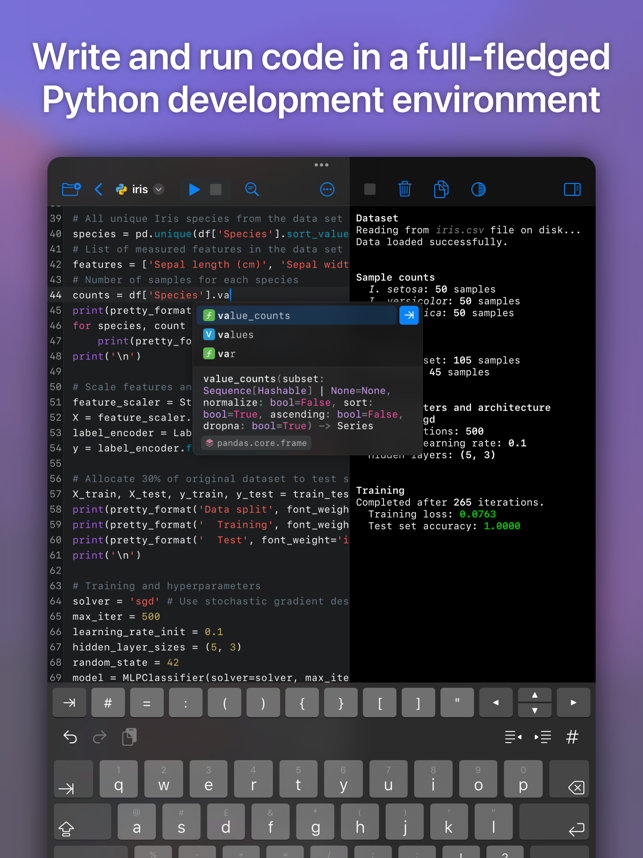Redo the last edit
Viewport: 643px width, 858px height.
coord(100,737)
